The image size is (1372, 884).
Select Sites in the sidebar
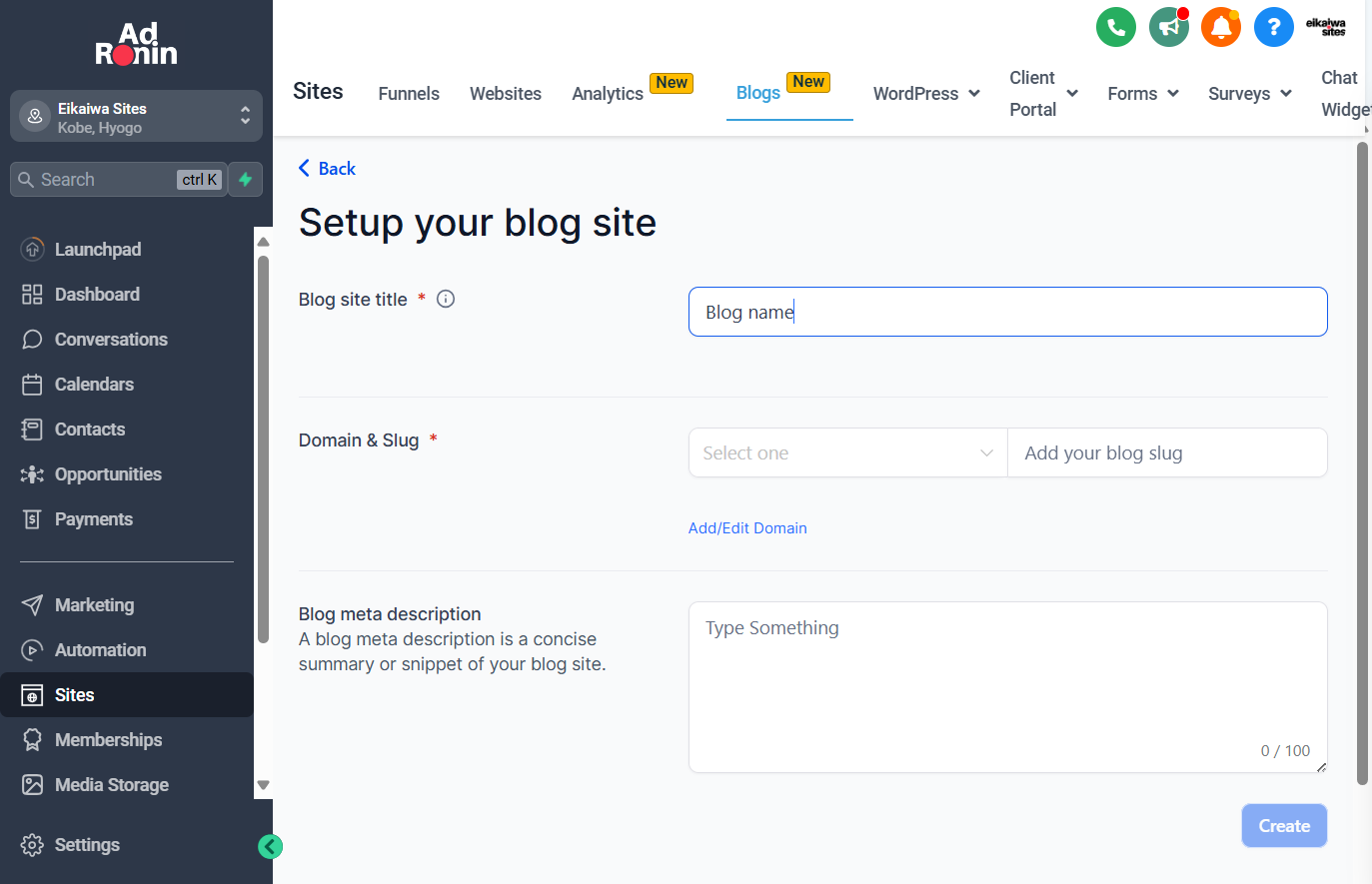[127, 695]
